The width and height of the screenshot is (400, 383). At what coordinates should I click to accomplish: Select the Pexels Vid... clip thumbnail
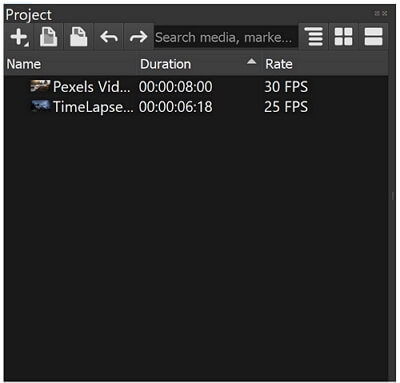coord(40,86)
